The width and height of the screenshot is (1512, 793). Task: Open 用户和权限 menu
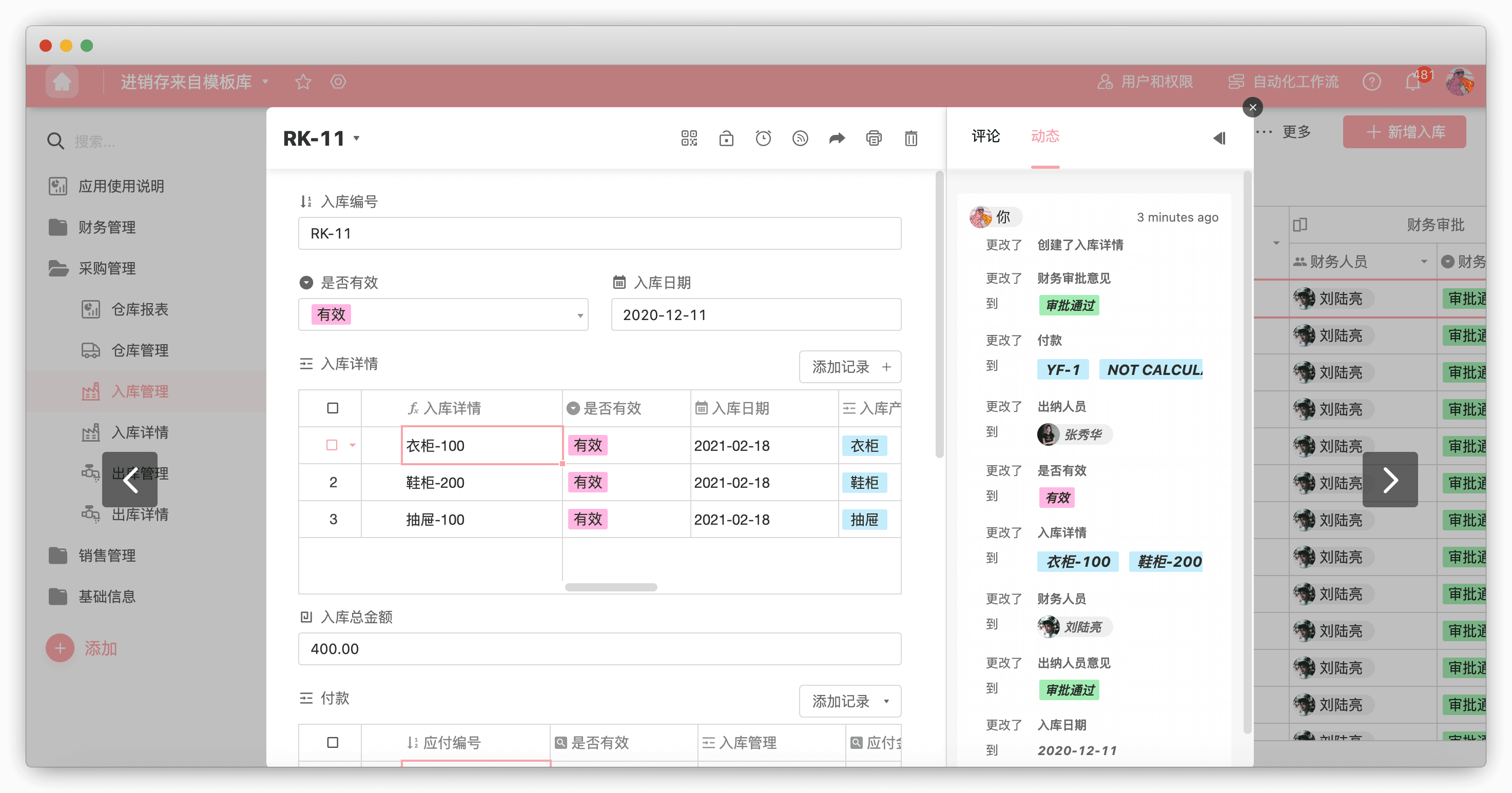(1145, 82)
